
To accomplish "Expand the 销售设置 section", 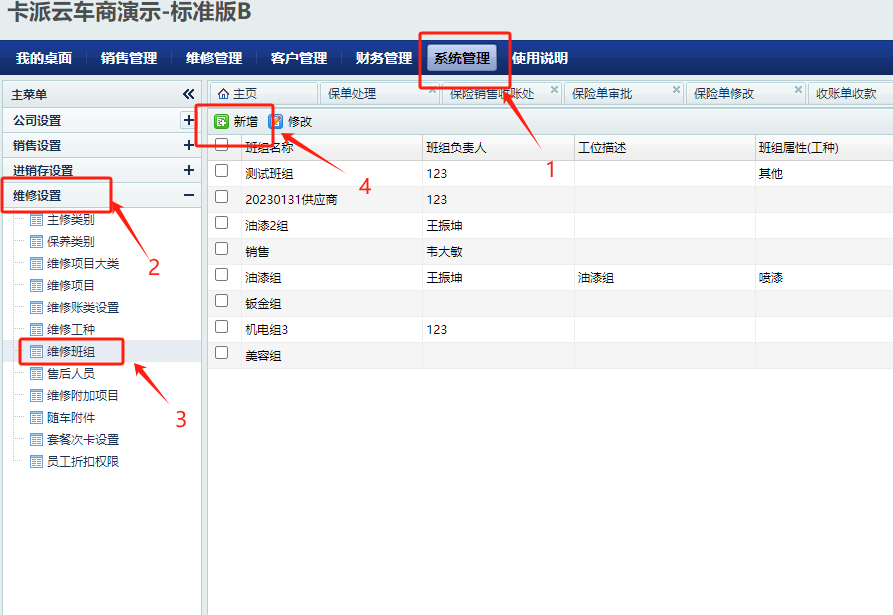I will 188,145.
